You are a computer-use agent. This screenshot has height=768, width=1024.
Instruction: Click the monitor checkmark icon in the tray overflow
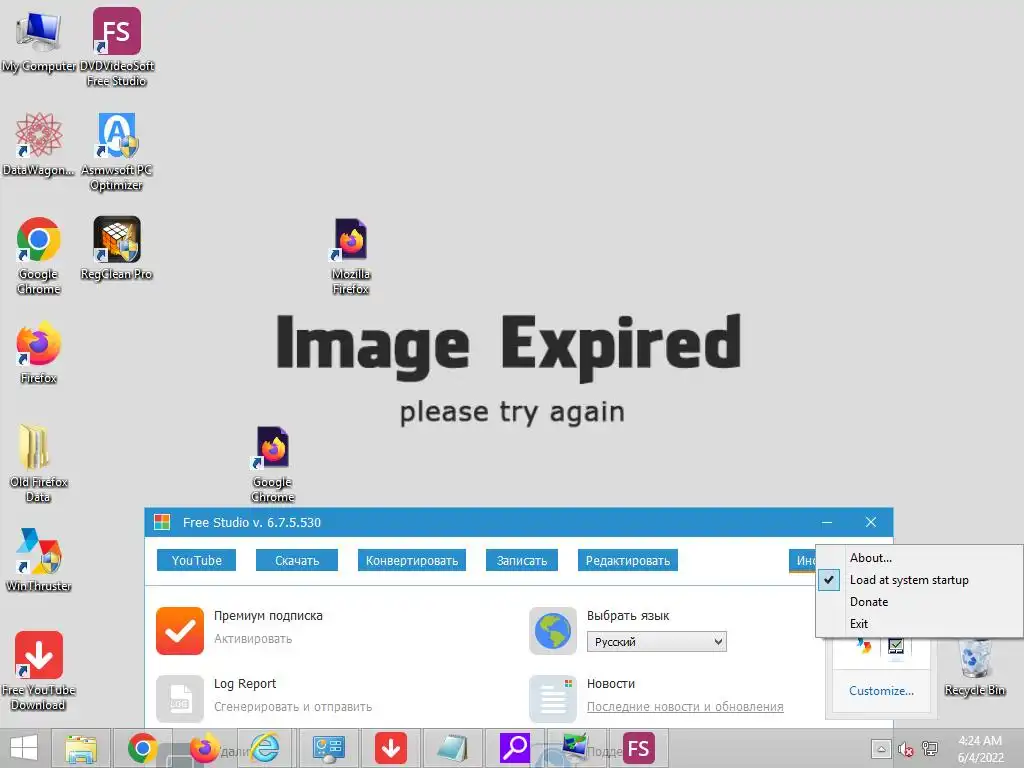coord(896,647)
